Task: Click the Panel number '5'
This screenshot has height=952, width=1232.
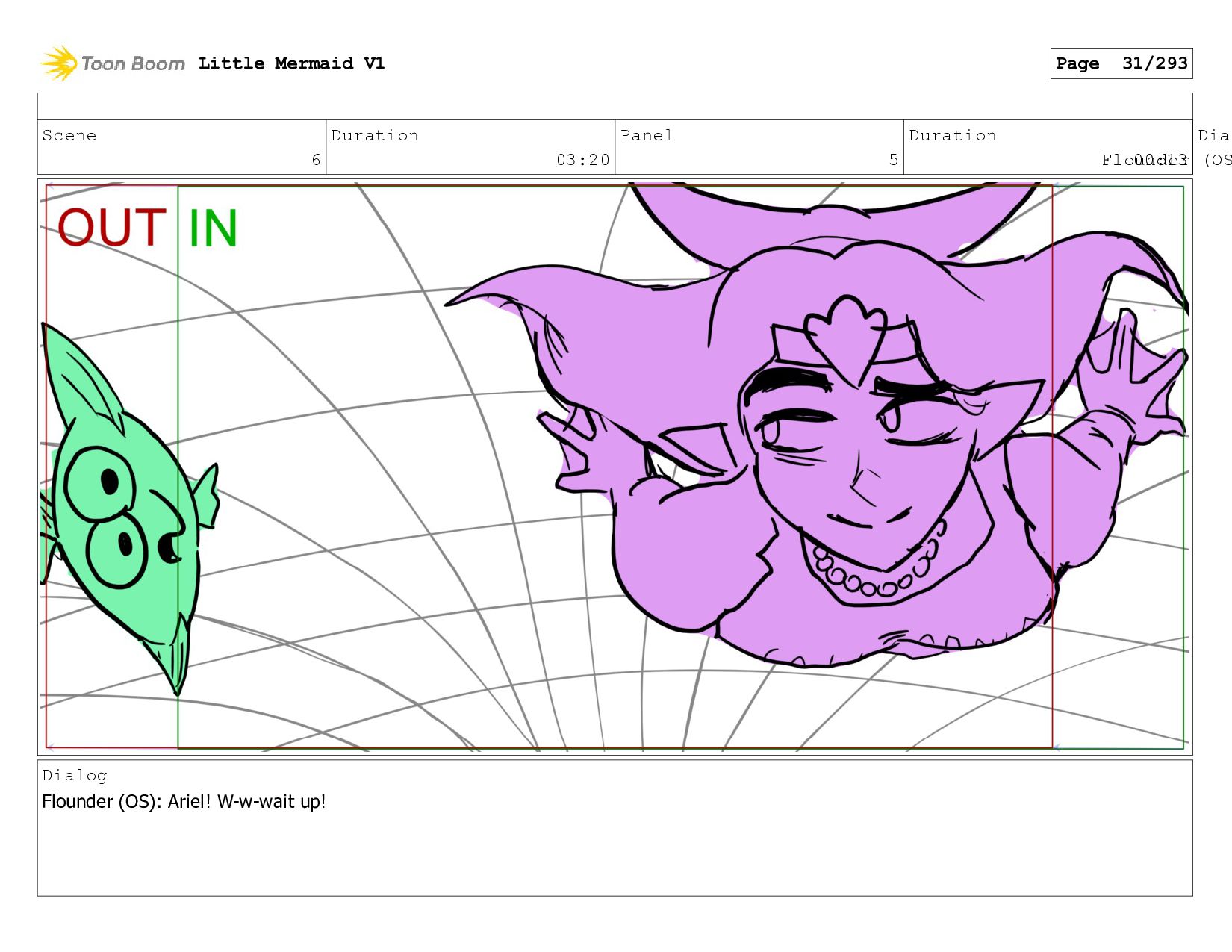Action: [893, 160]
